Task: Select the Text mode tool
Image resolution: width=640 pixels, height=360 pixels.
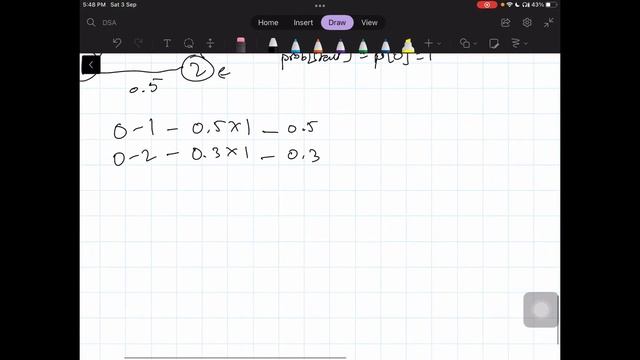Action: pyautogui.click(x=167, y=43)
